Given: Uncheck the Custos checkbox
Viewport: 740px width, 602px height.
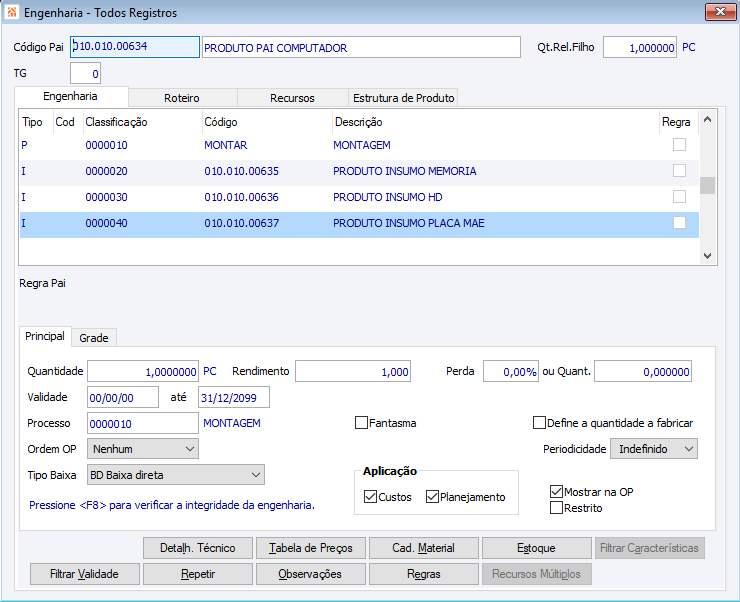Looking at the screenshot, I should point(371,497).
